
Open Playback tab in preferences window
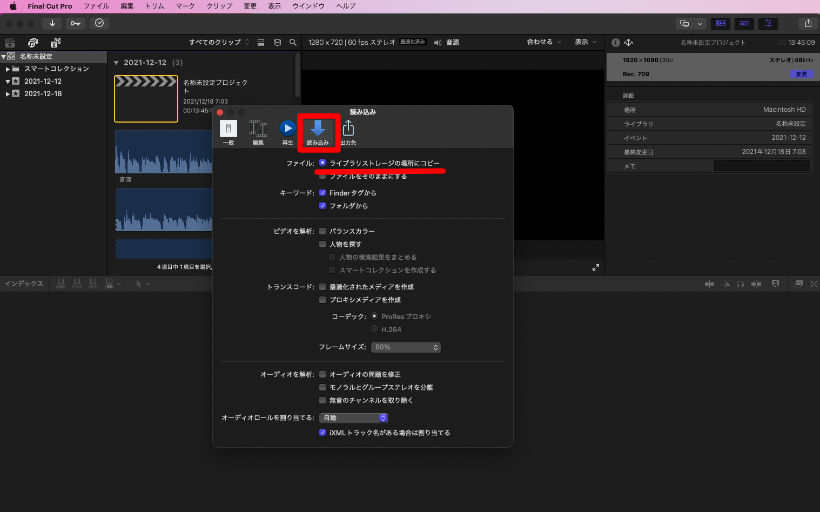pos(288,133)
